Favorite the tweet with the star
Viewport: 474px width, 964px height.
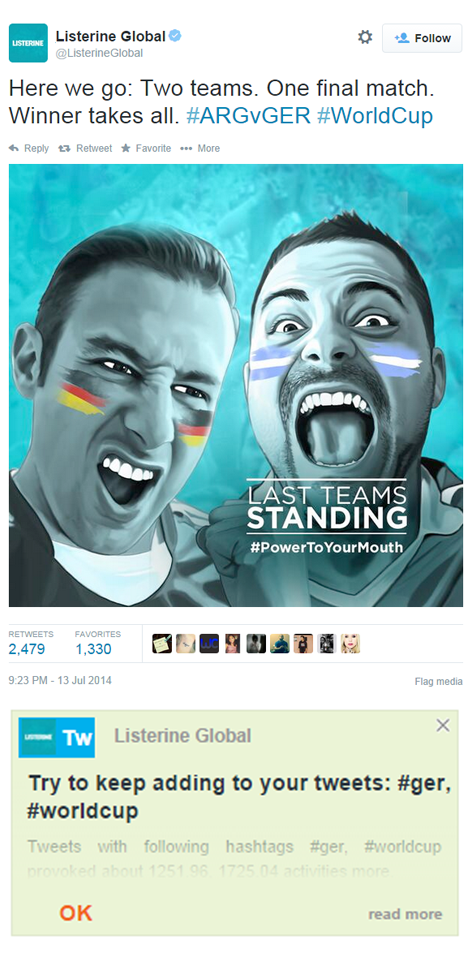point(146,148)
